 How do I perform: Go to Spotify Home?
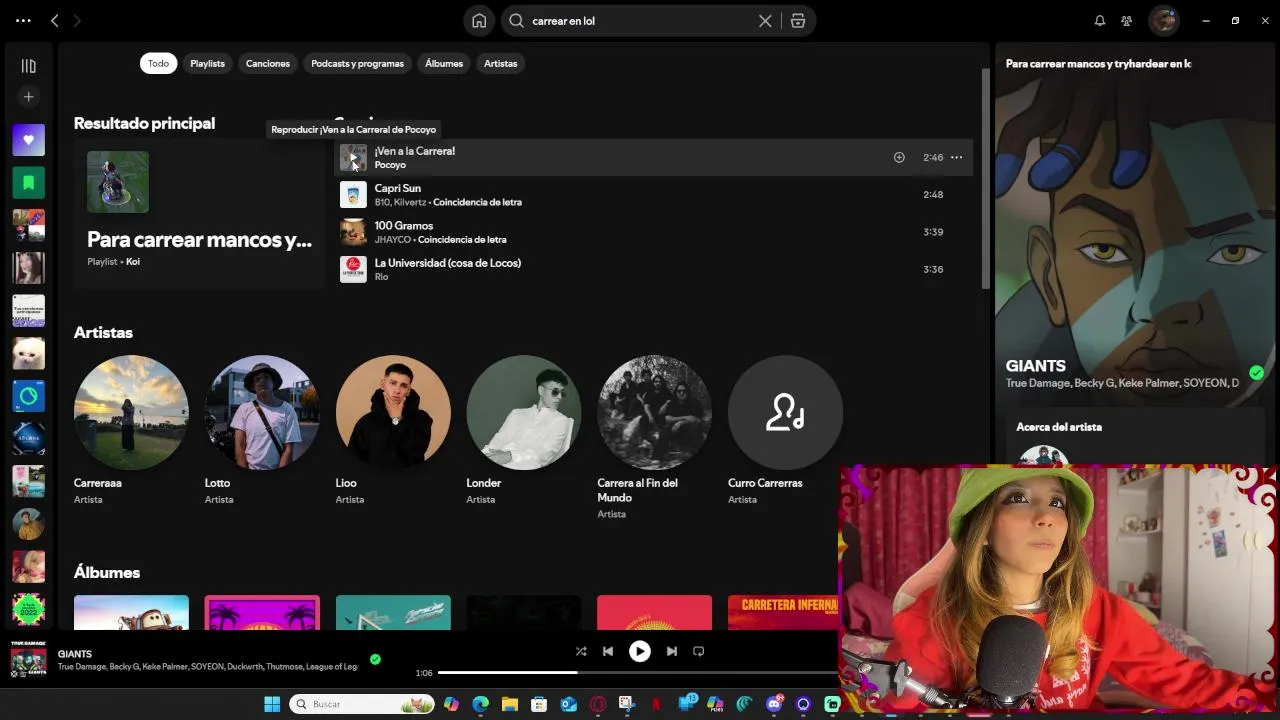pyautogui.click(x=479, y=21)
